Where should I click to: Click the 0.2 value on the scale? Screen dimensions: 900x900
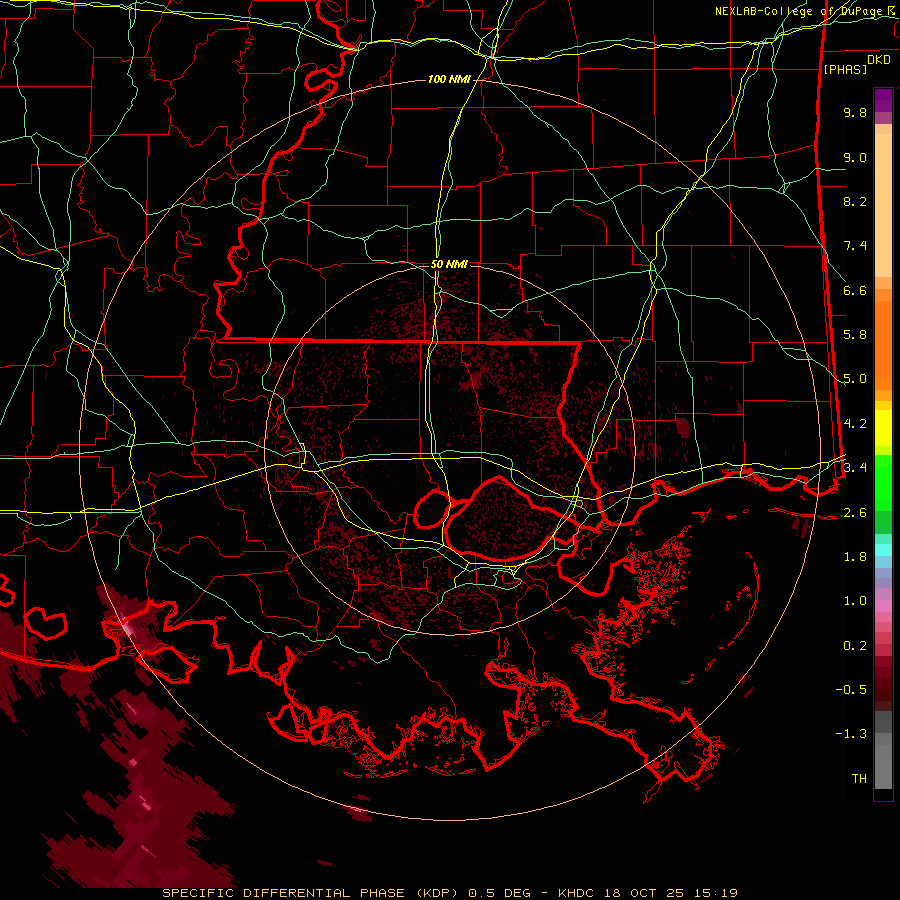(855, 646)
